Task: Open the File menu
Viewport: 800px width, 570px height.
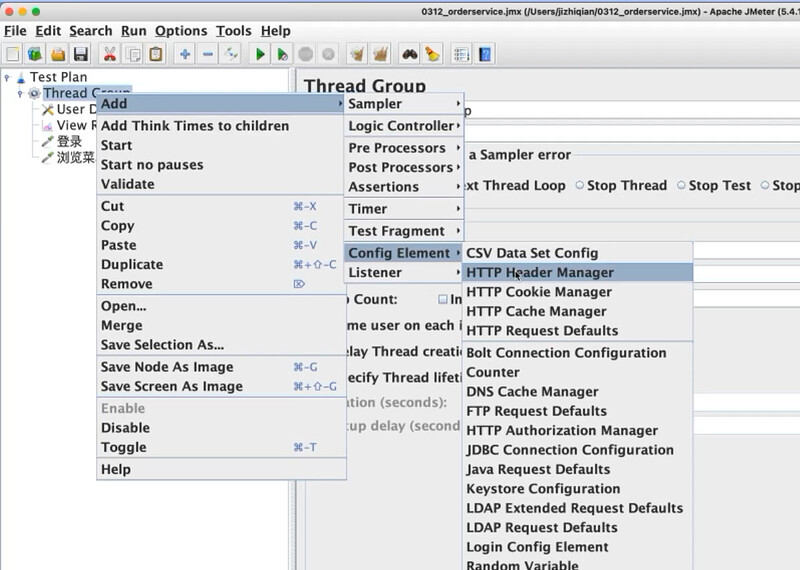Action: coord(15,31)
